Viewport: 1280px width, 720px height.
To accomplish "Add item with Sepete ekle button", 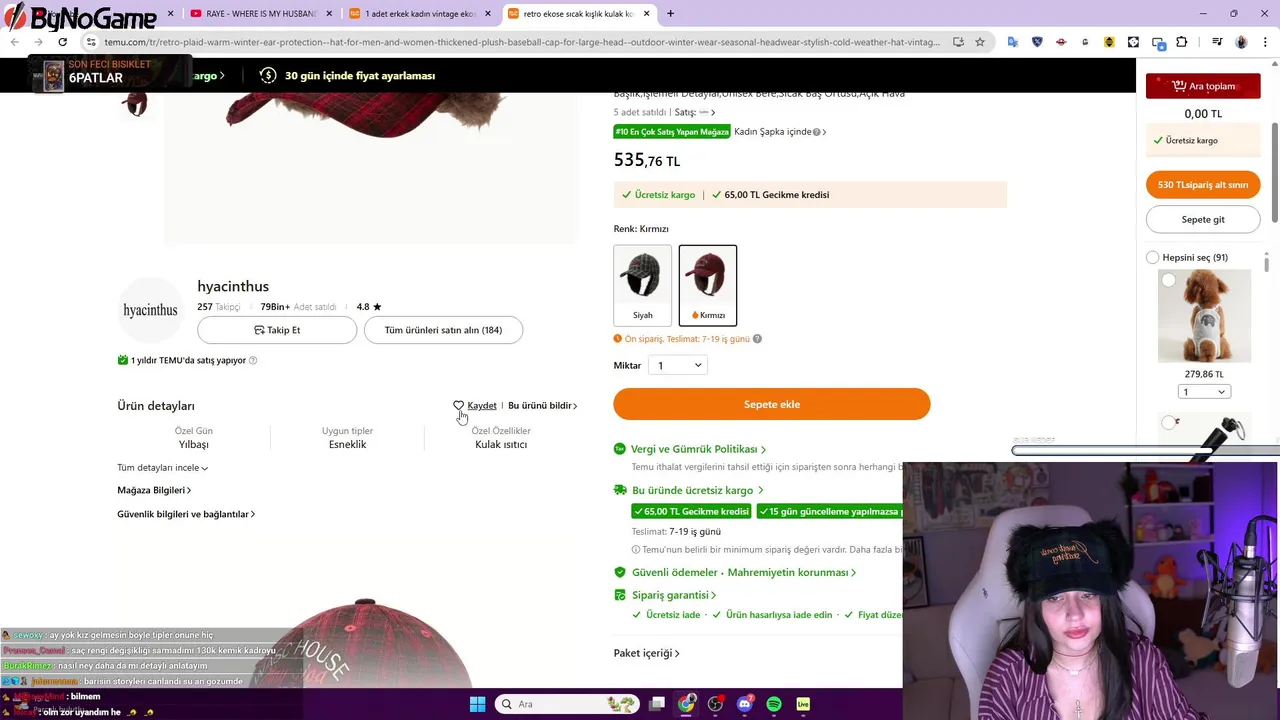I will (772, 404).
